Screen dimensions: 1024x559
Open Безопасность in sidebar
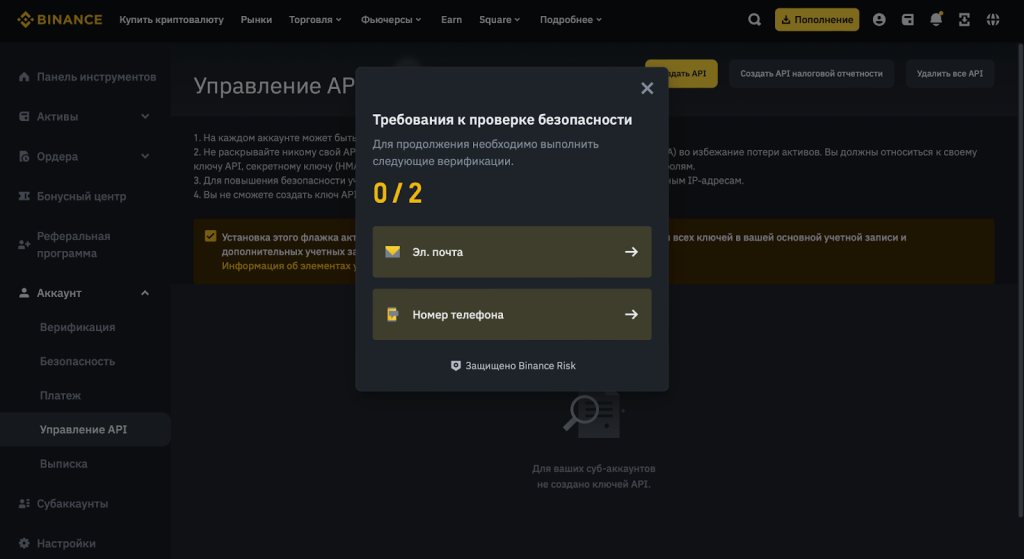point(77,361)
